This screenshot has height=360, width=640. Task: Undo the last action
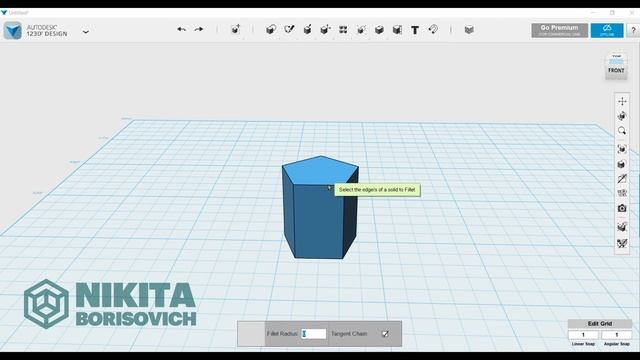coord(182,29)
